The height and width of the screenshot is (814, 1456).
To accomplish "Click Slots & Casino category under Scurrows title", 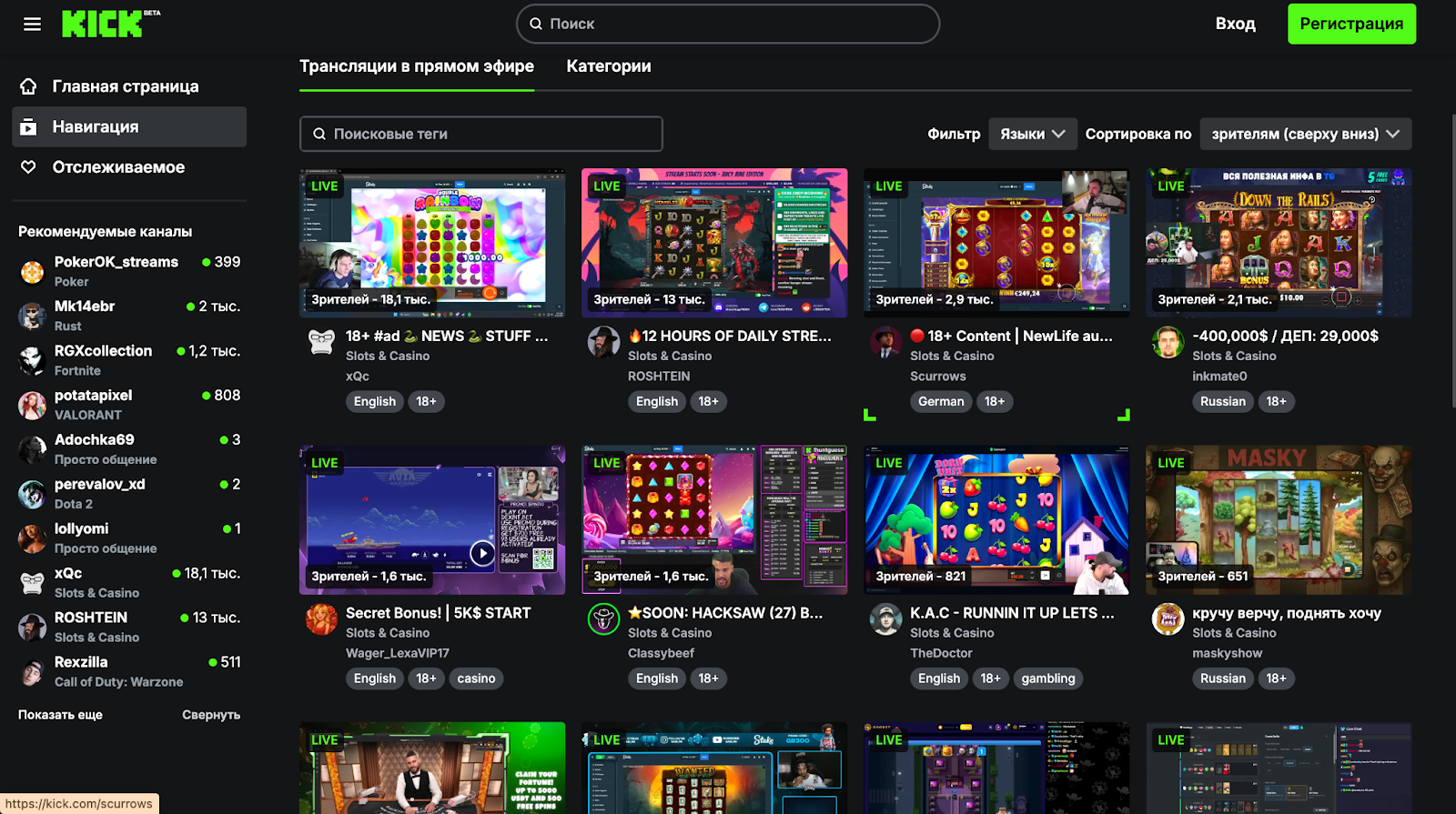I will point(952,356).
